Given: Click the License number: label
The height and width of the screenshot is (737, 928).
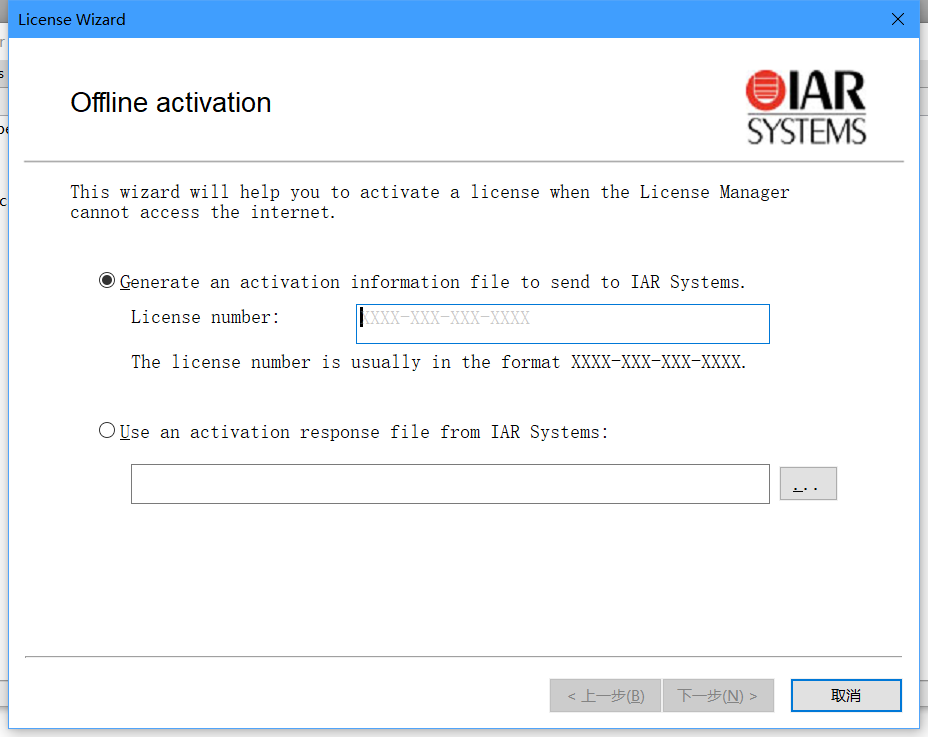Looking at the screenshot, I should coord(205,317).
